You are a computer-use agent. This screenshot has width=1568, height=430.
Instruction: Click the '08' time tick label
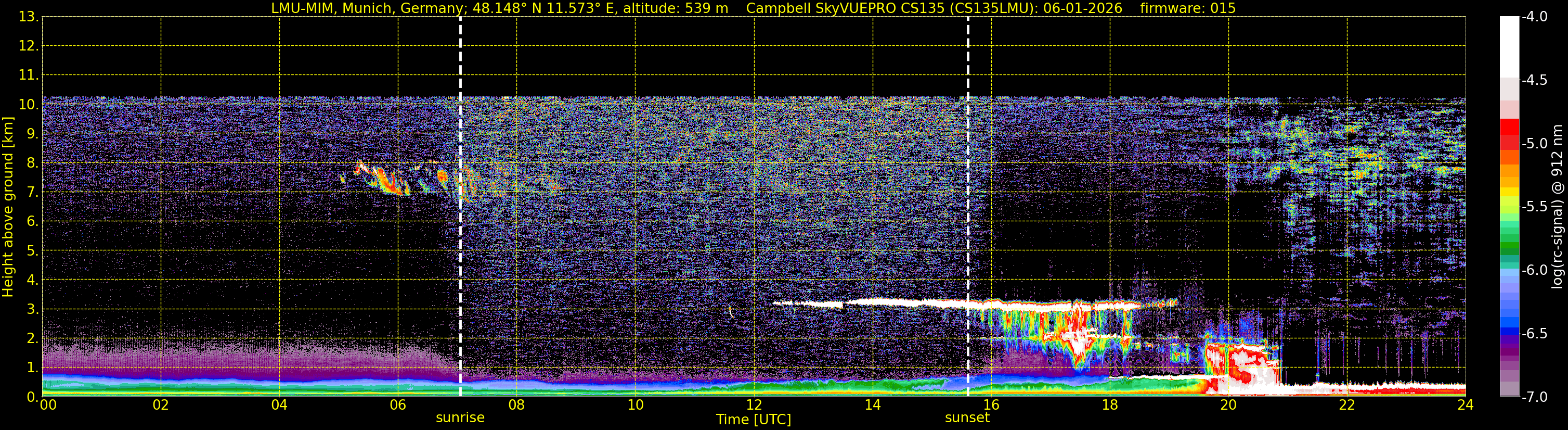(517, 405)
